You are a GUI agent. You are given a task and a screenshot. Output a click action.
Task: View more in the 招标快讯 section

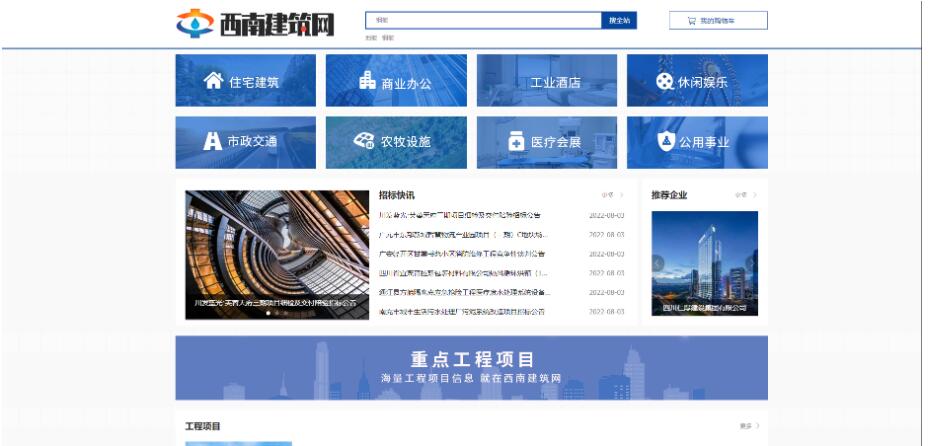tap(613, 195)
